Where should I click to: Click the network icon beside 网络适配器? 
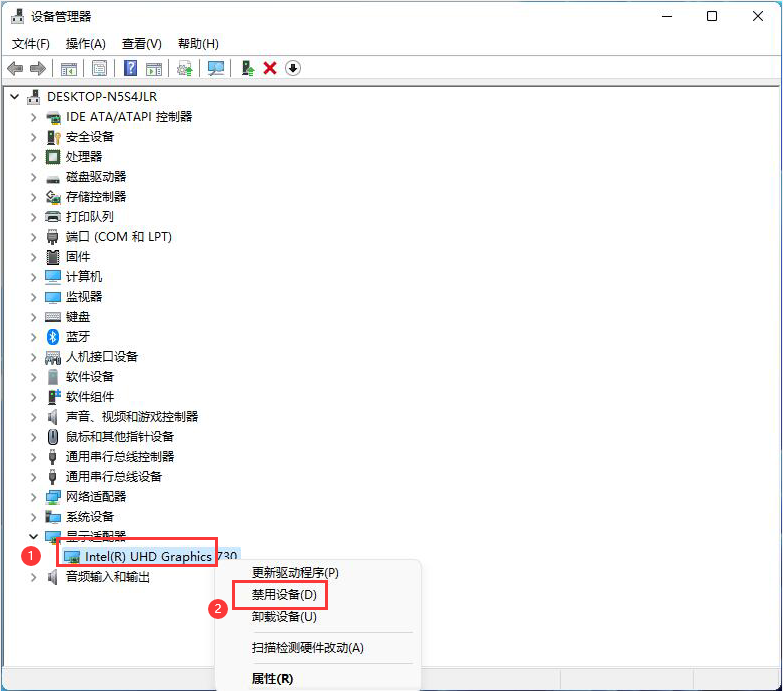click(53, 497)
